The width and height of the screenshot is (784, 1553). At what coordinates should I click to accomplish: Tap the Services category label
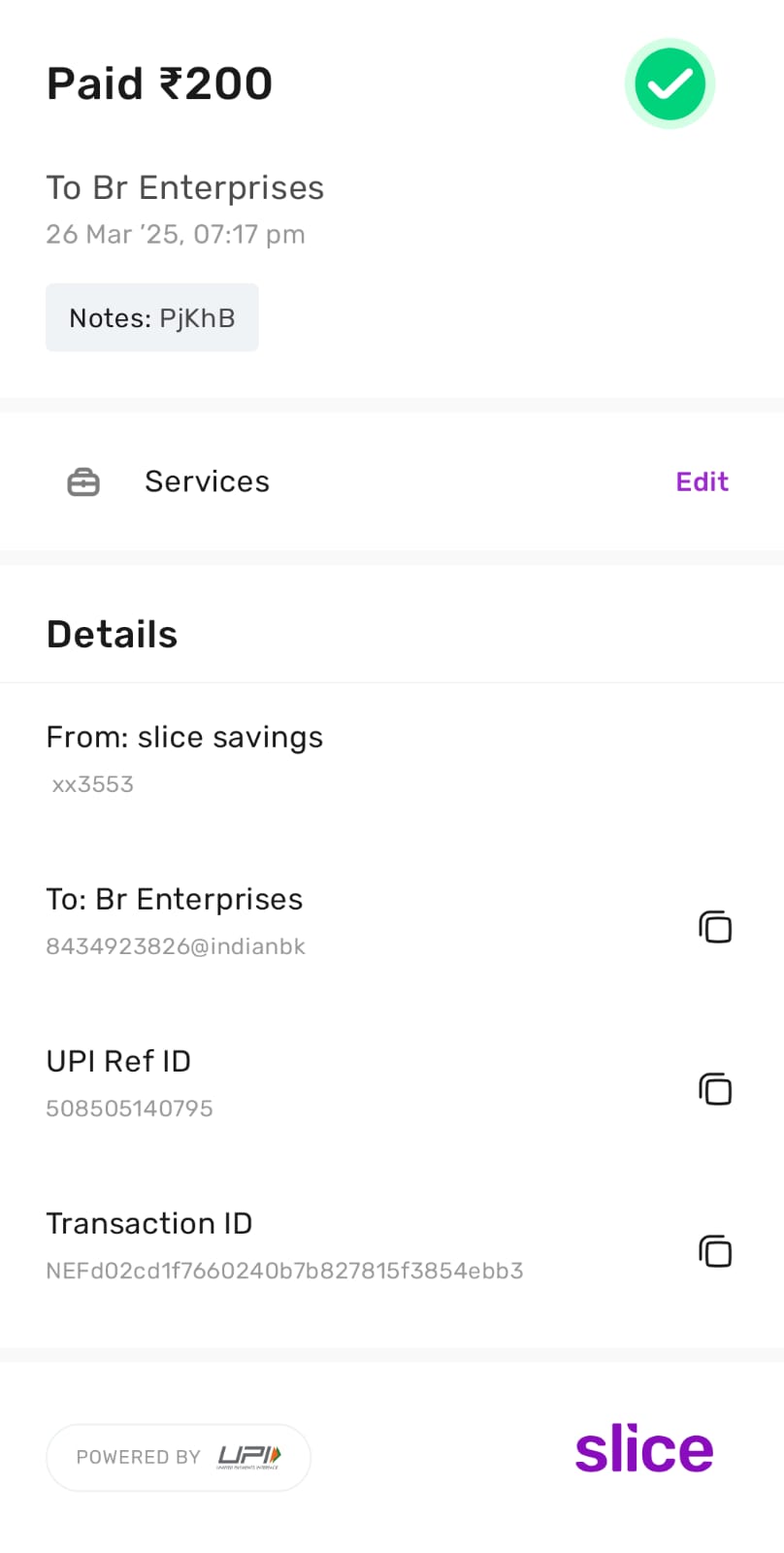point(207,481)
